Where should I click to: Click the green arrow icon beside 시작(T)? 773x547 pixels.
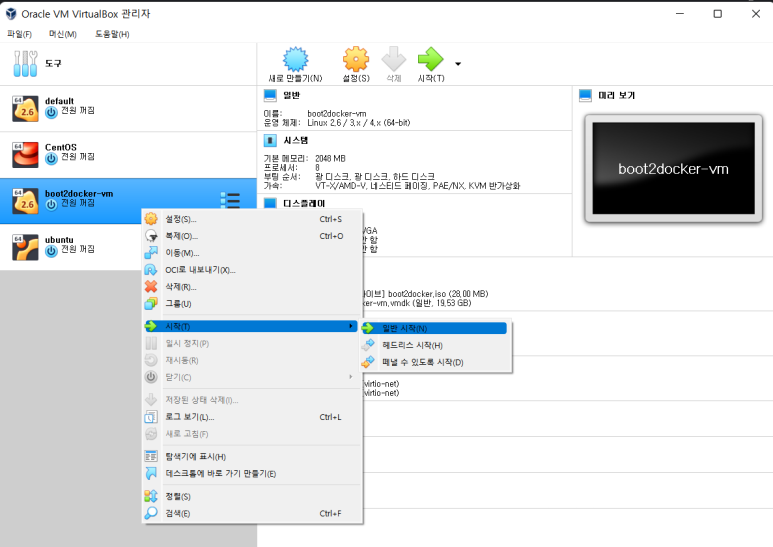[151, 326]
